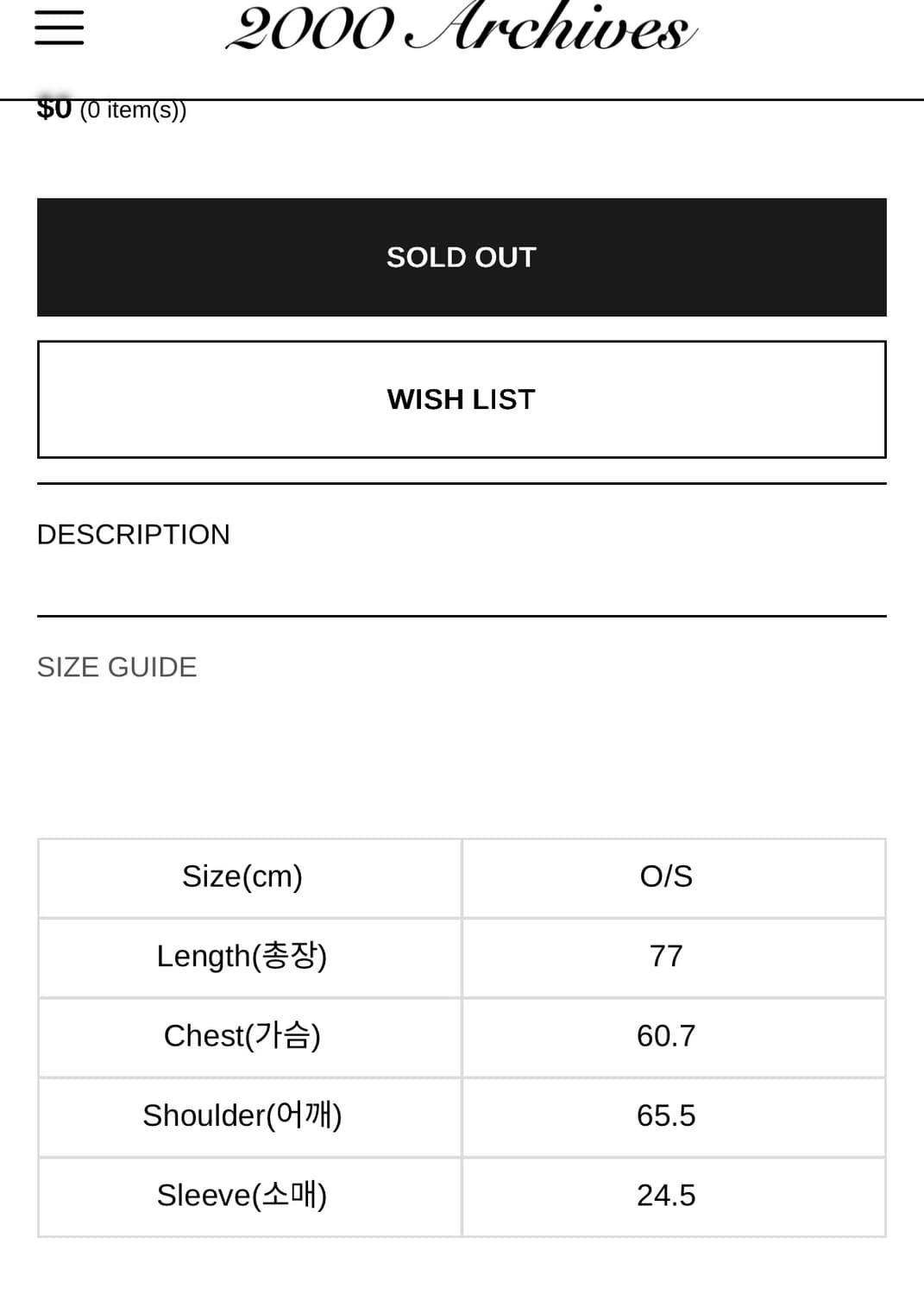
Task: Click the chest value 60.7
Action: (666, 1036)
